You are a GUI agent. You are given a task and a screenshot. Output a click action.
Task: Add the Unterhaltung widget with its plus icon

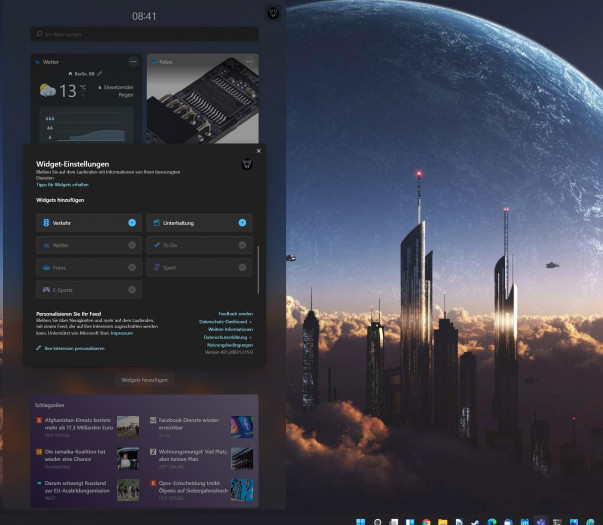tap(242, 223)
